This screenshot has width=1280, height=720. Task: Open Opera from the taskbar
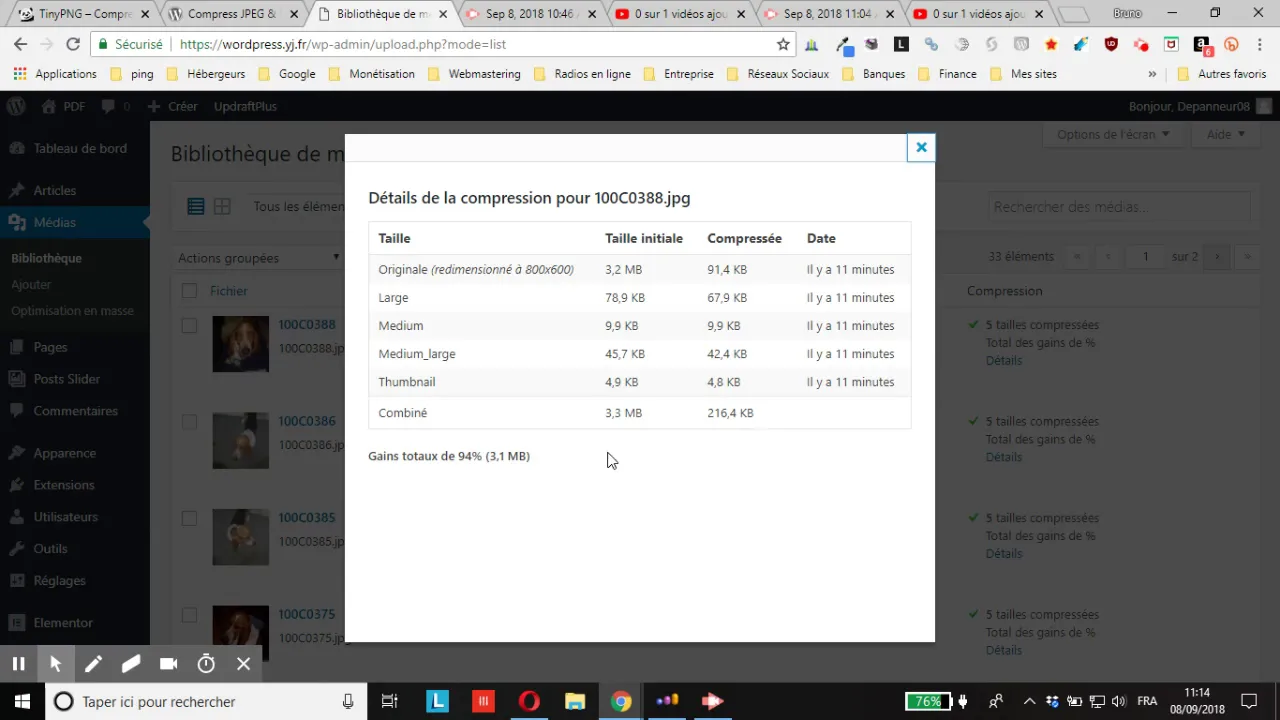click(529, 701)
